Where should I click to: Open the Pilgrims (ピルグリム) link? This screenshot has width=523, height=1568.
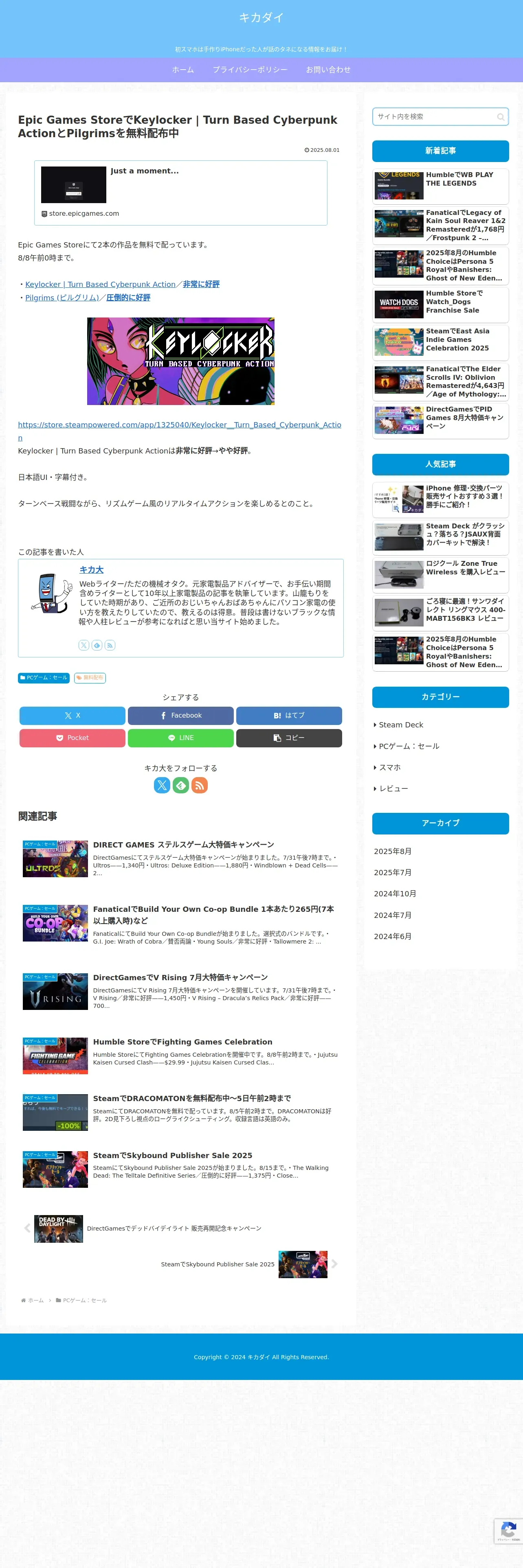tap(62, 298)
